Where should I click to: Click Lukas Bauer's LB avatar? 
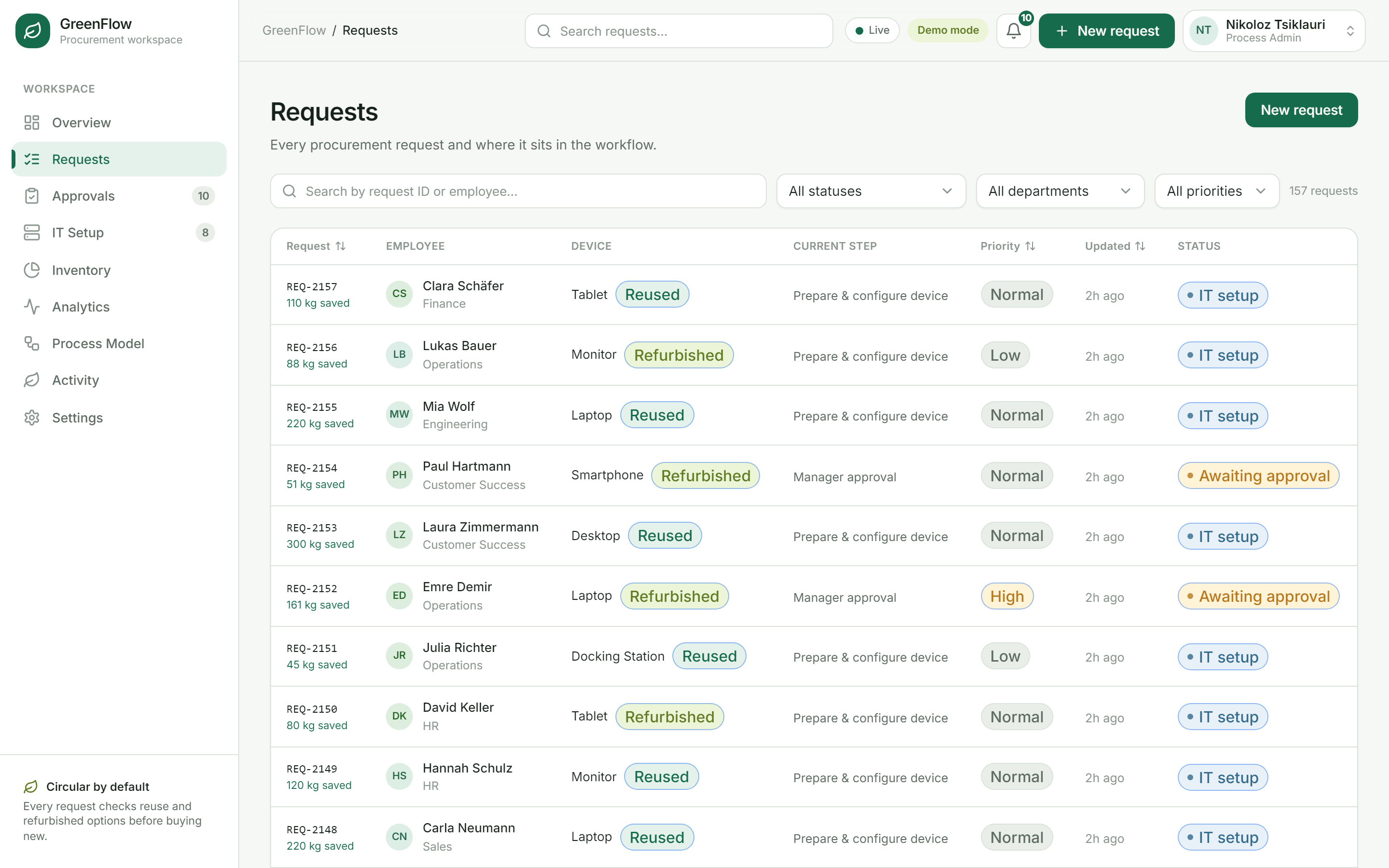pos(399,354)
